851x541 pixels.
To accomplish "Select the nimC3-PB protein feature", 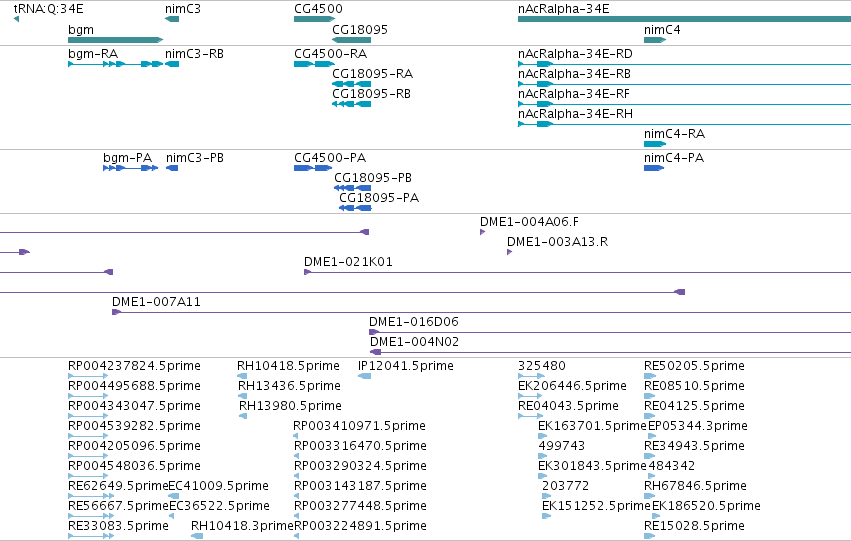I will pos(172,168).
